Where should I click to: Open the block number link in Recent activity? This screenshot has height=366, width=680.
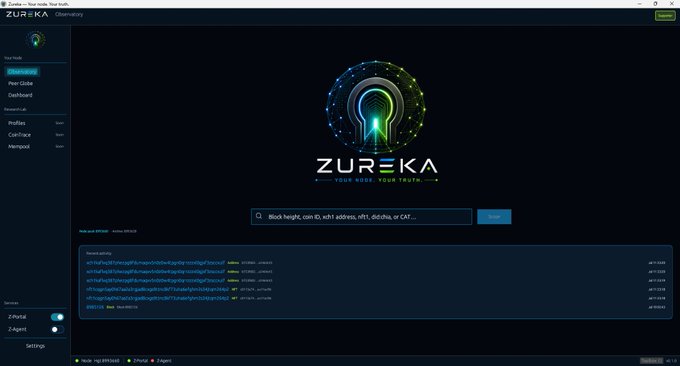click(x=95, y=307)
